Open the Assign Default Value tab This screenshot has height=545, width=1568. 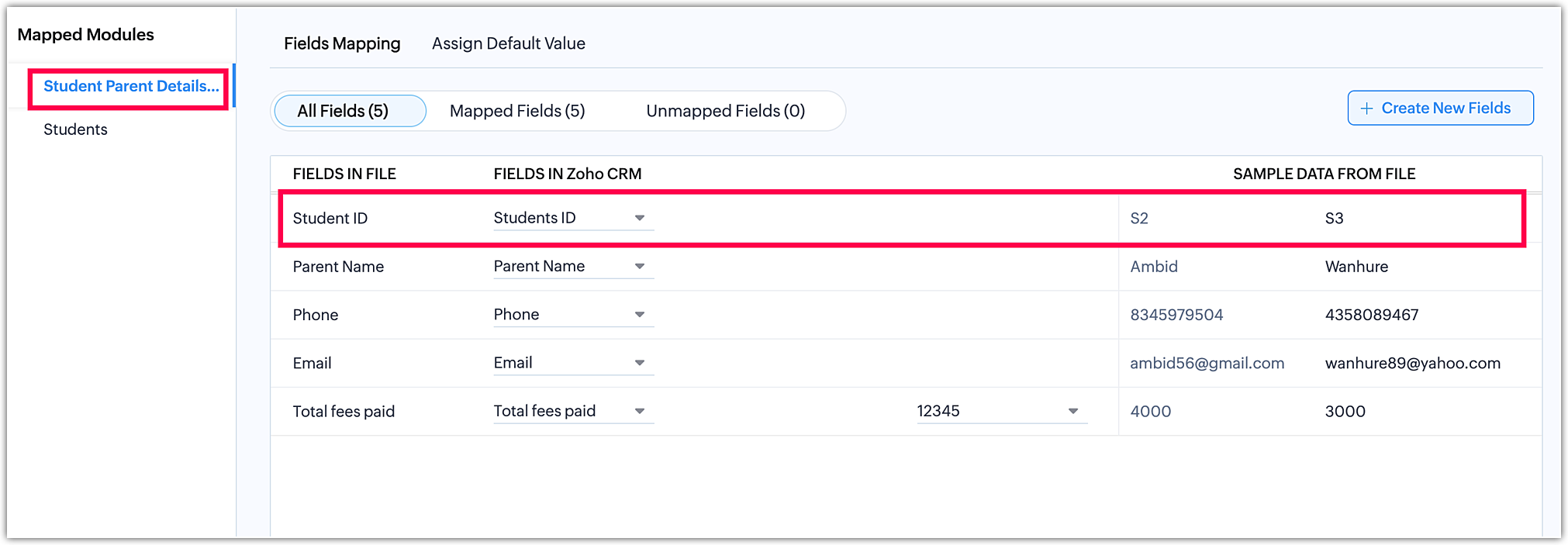[x=508, y=43]
